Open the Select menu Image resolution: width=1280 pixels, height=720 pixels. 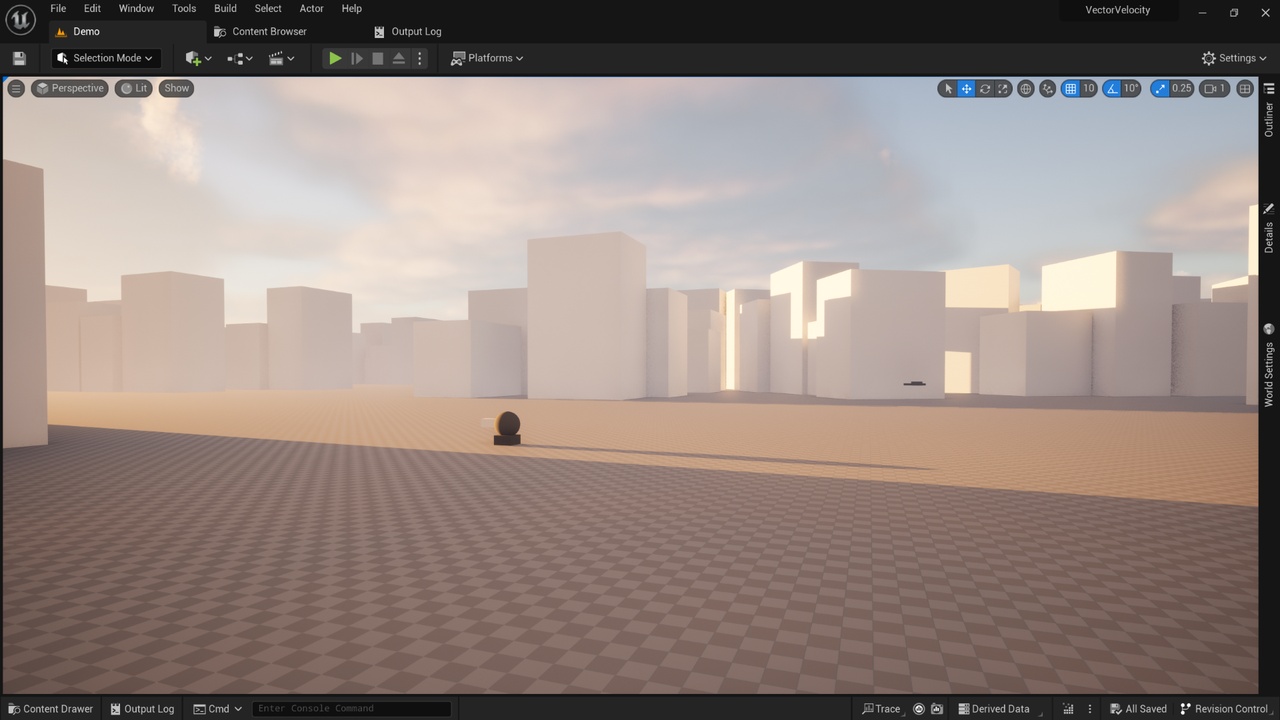[268, 8]
